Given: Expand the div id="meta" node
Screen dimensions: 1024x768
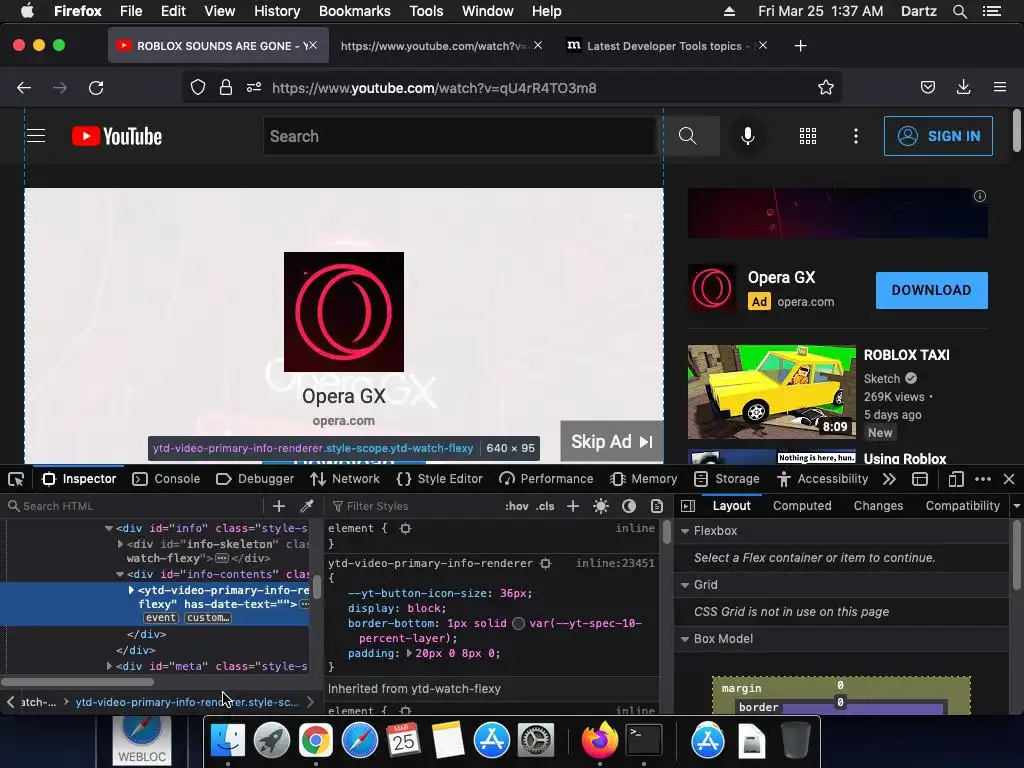Looking at the screenshot, I should (109, 666).
